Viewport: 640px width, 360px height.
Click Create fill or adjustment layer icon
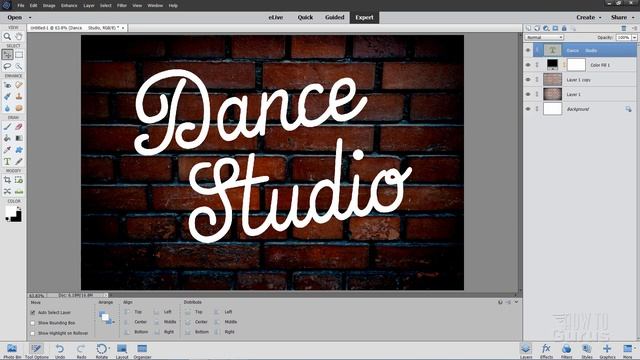[546, 28]
